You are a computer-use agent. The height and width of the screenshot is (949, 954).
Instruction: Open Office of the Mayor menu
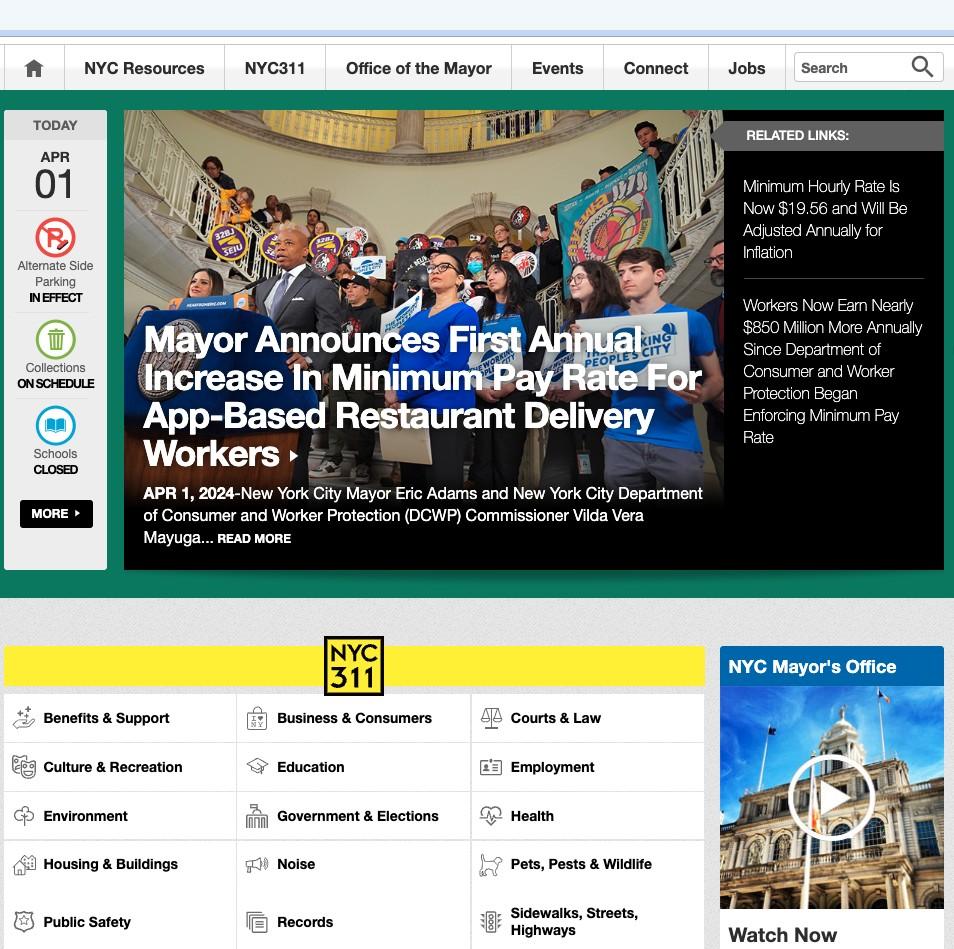pos(419,68)
